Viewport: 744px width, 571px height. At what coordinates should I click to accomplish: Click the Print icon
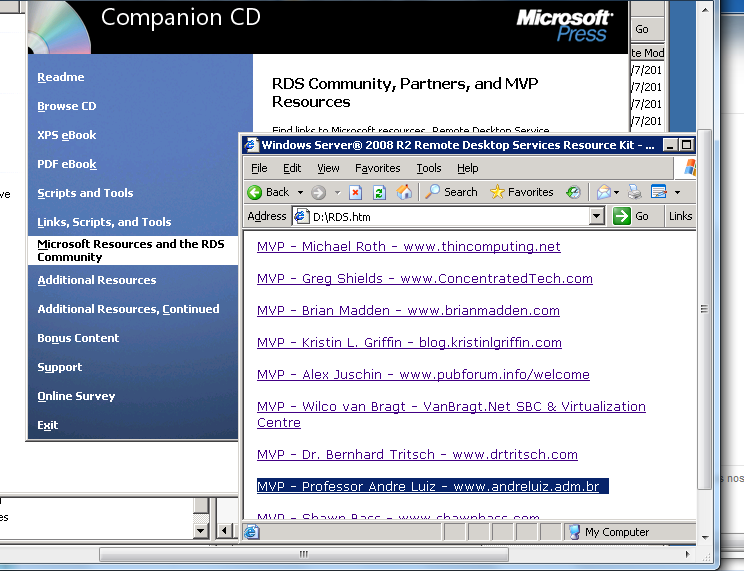point(634,192)
